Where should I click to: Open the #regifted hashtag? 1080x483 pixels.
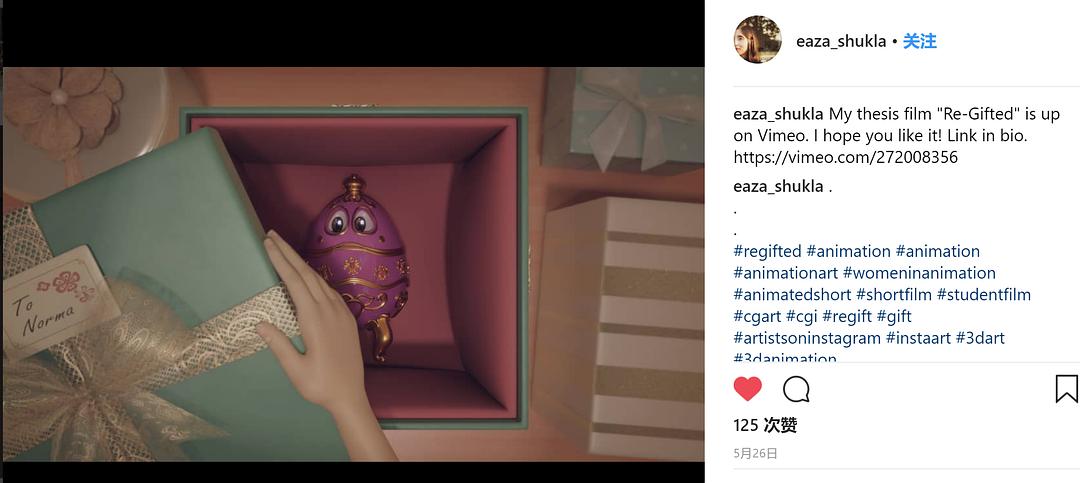coord(767,251)
